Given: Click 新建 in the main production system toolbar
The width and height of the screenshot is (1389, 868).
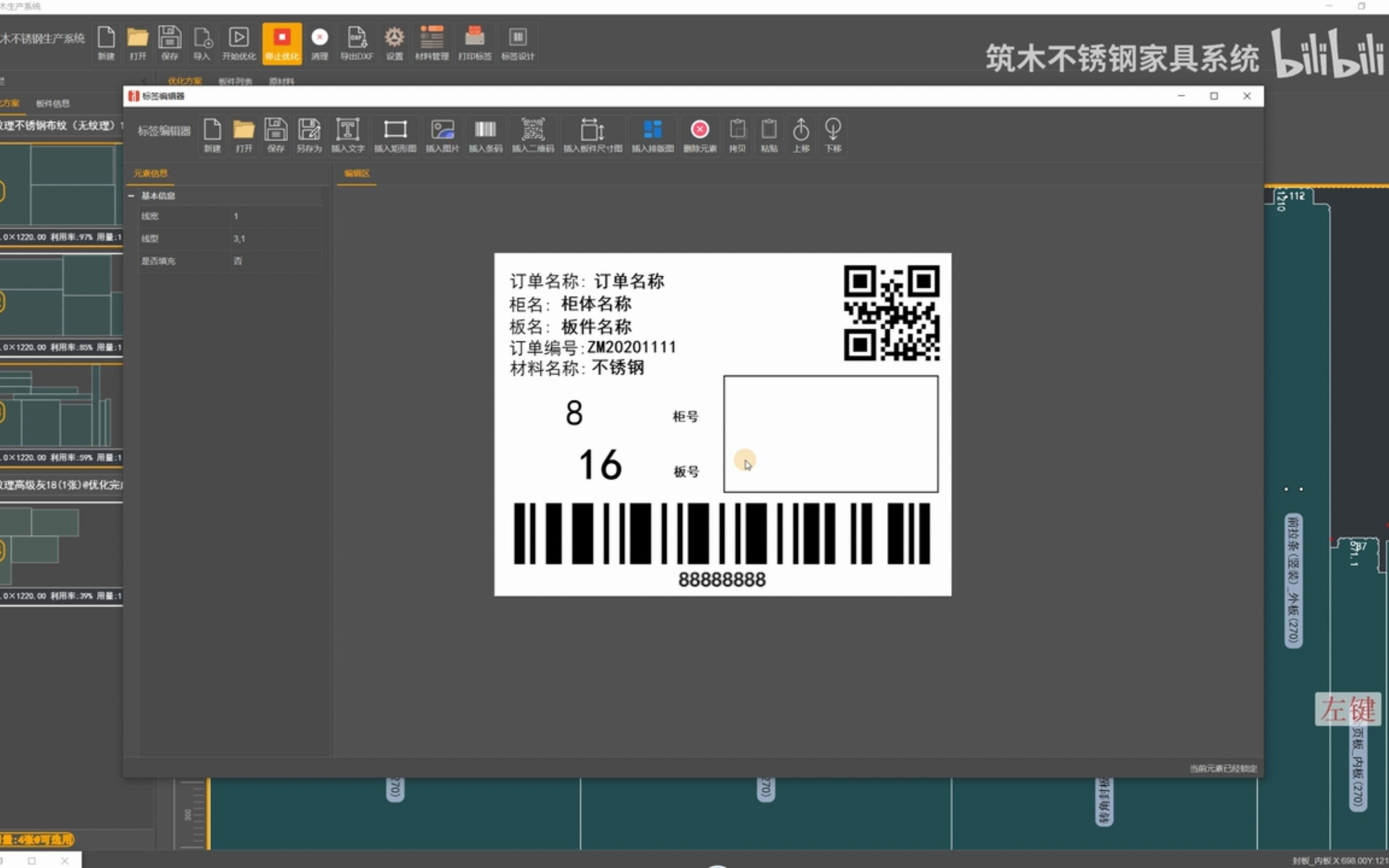Looking at the screenshot, I should (x=106, y=43).
